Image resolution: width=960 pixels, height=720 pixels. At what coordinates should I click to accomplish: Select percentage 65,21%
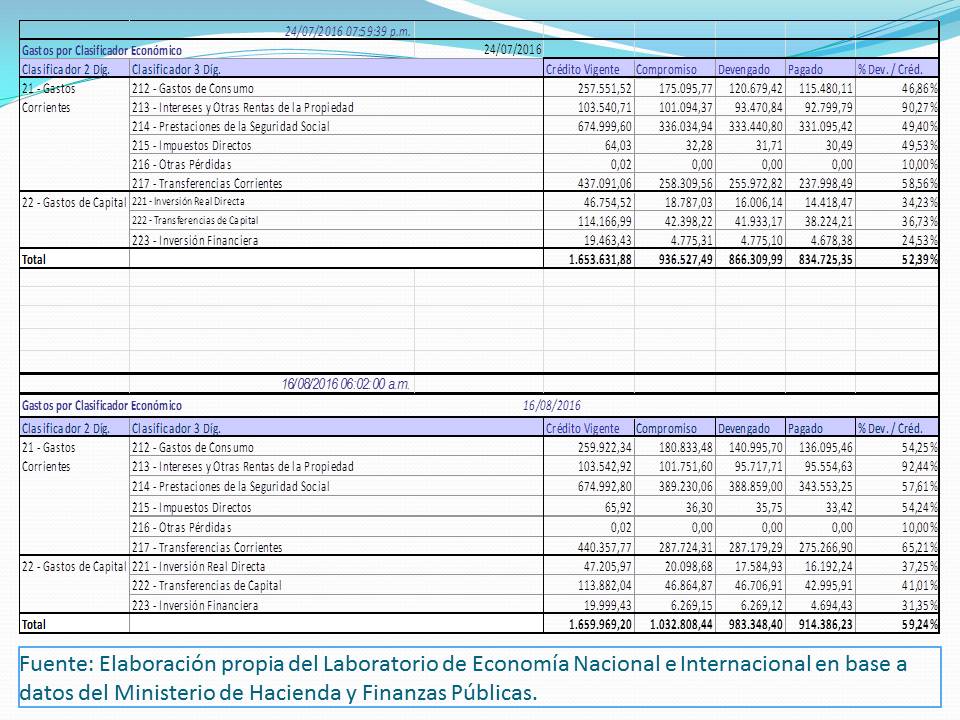click(x=919, y=547)
